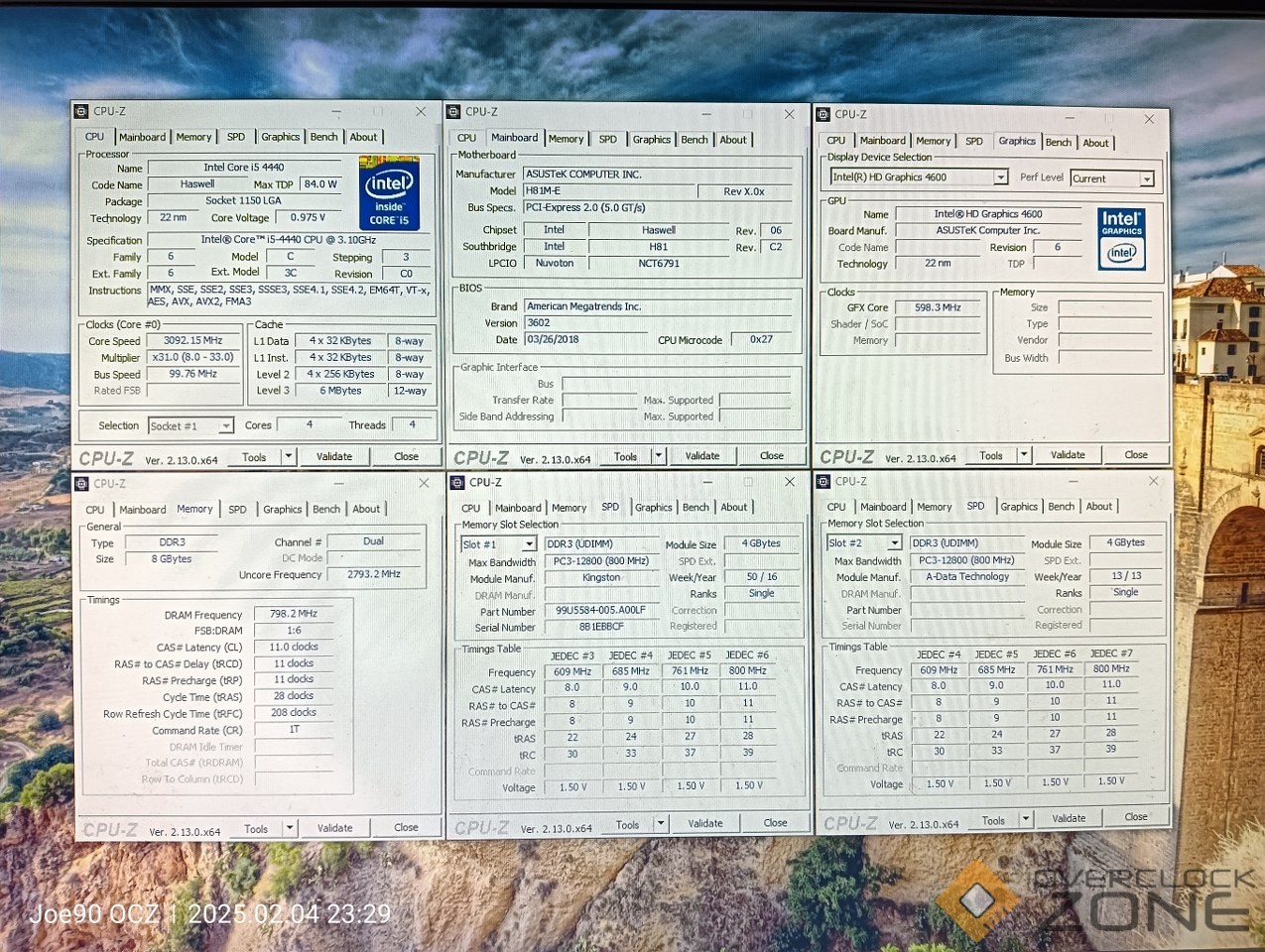
Task: Open the Display Device Selection dropdown
Action: [1000, 178]
